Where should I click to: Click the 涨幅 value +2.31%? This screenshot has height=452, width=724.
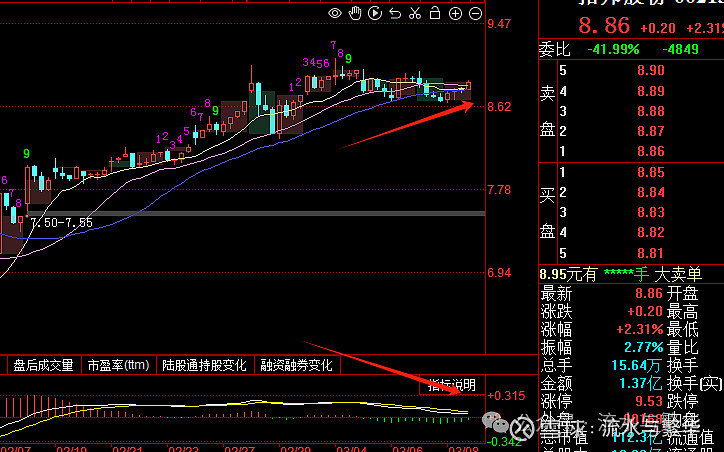click(640, 329)
